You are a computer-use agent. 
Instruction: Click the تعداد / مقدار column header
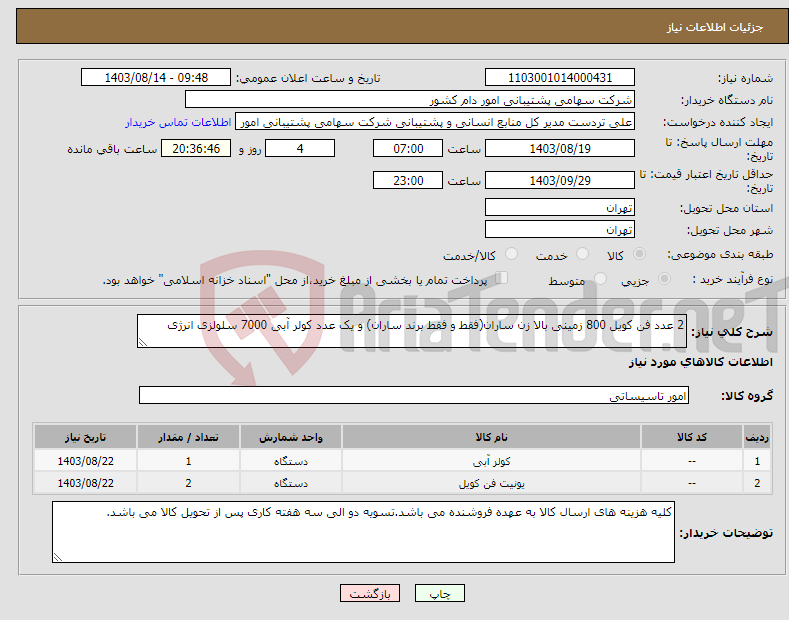point(188,437)
